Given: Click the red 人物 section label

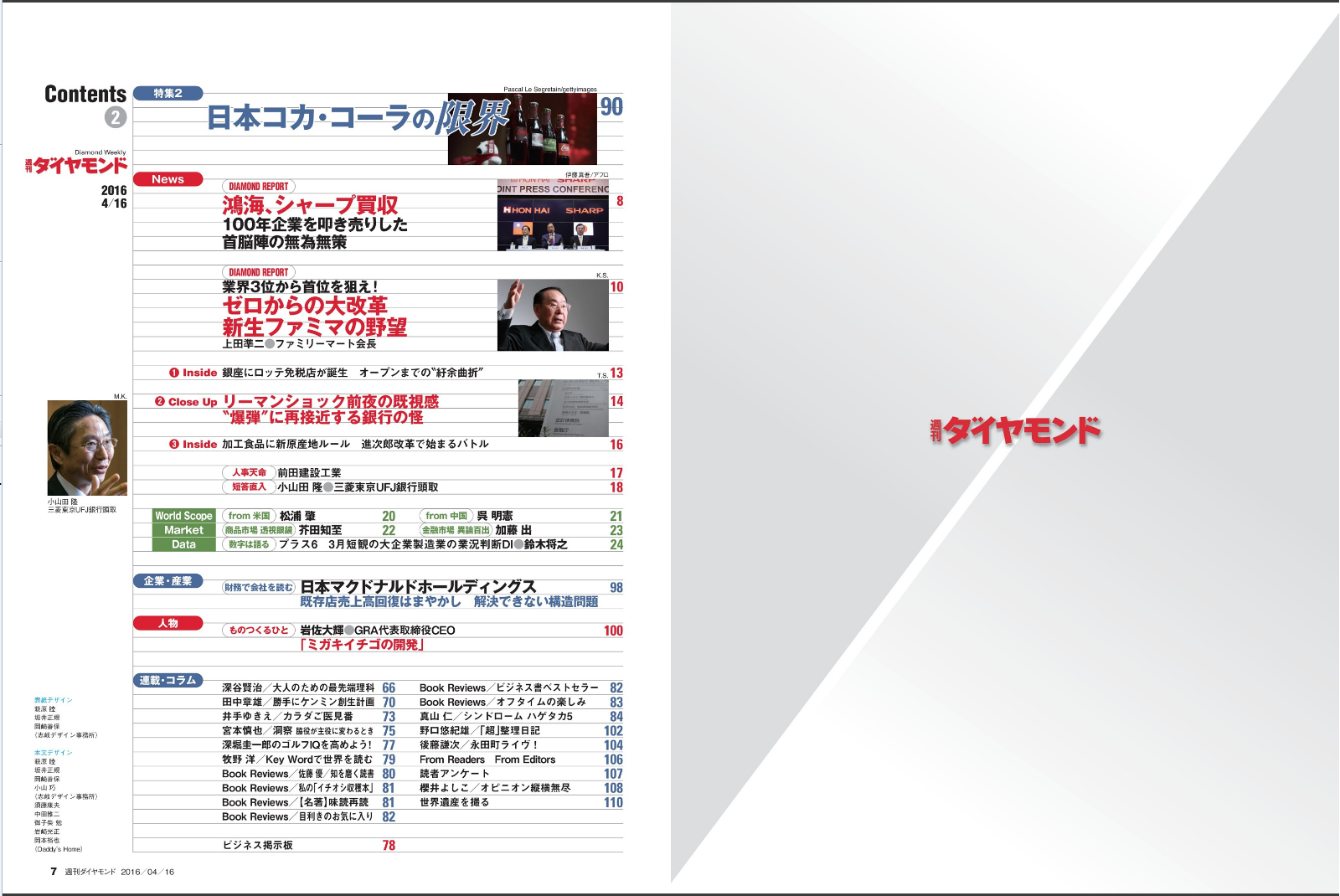Looking at the screenshot, I should (x=167, y=623).
